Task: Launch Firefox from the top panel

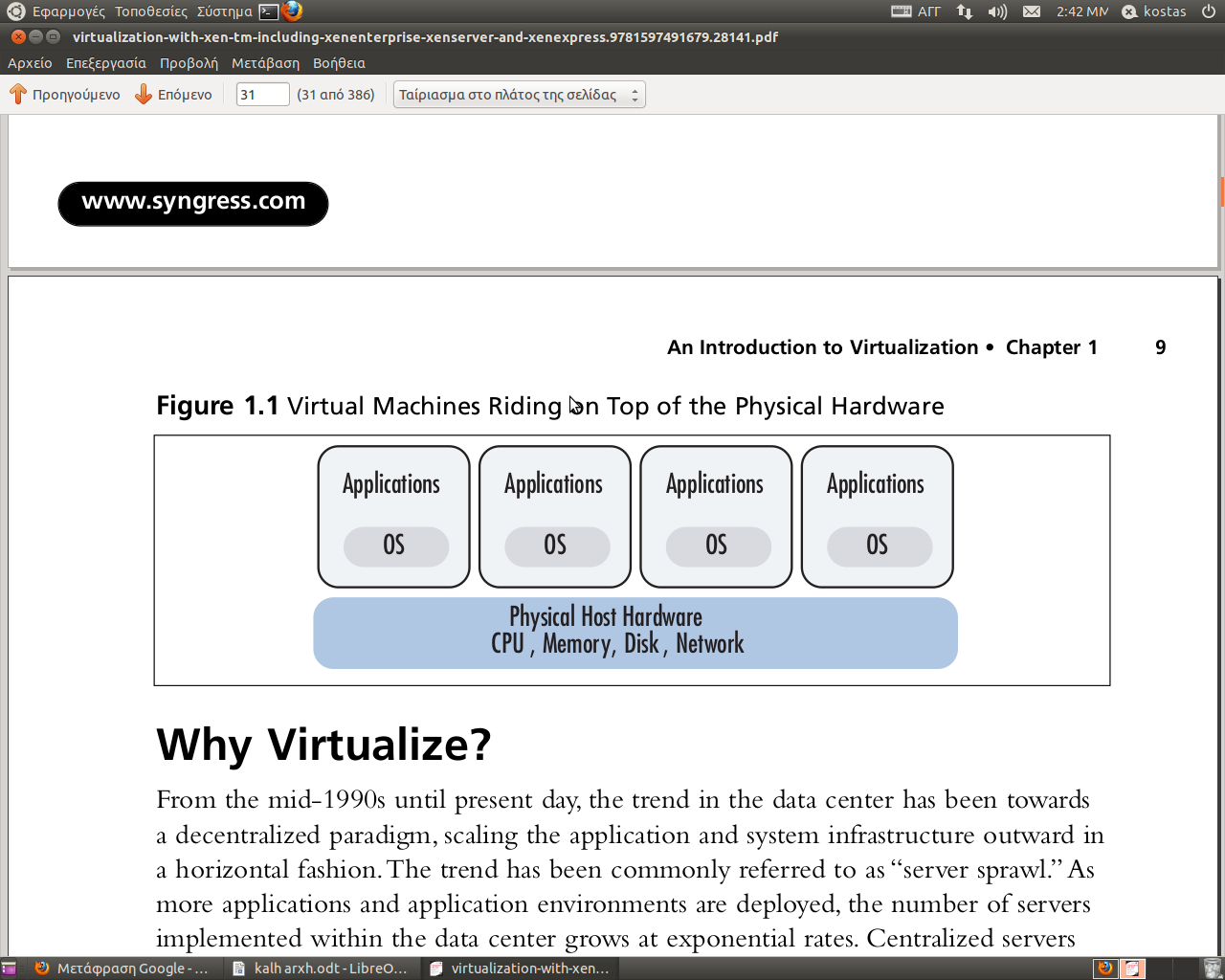Action: pyautogui.click(x=292, y=11)
